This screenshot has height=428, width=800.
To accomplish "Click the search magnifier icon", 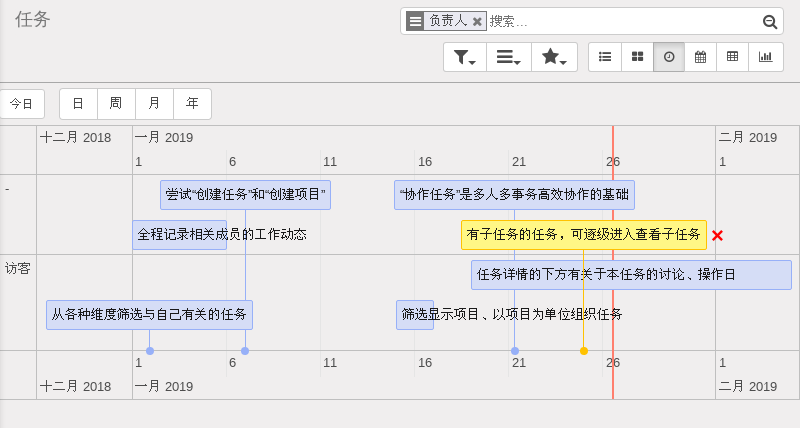I will [770, 22].
